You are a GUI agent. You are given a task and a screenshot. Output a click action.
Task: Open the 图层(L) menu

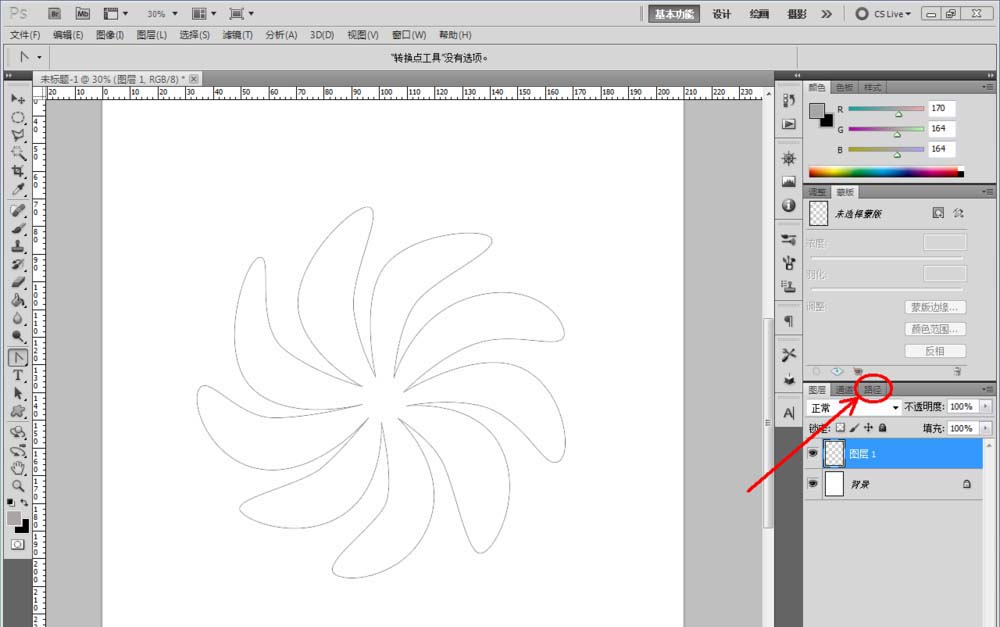pyautogui.click(x=152, y=35)
